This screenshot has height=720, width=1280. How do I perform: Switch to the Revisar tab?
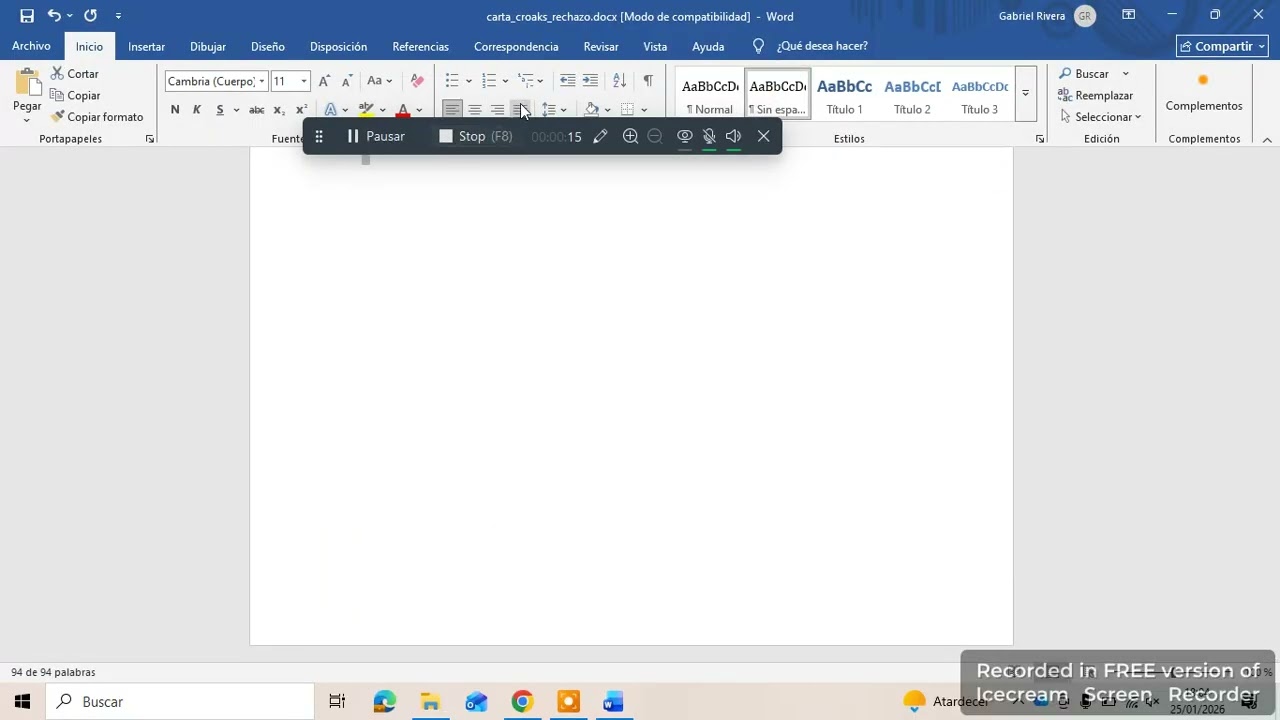[x=601, y=46]
